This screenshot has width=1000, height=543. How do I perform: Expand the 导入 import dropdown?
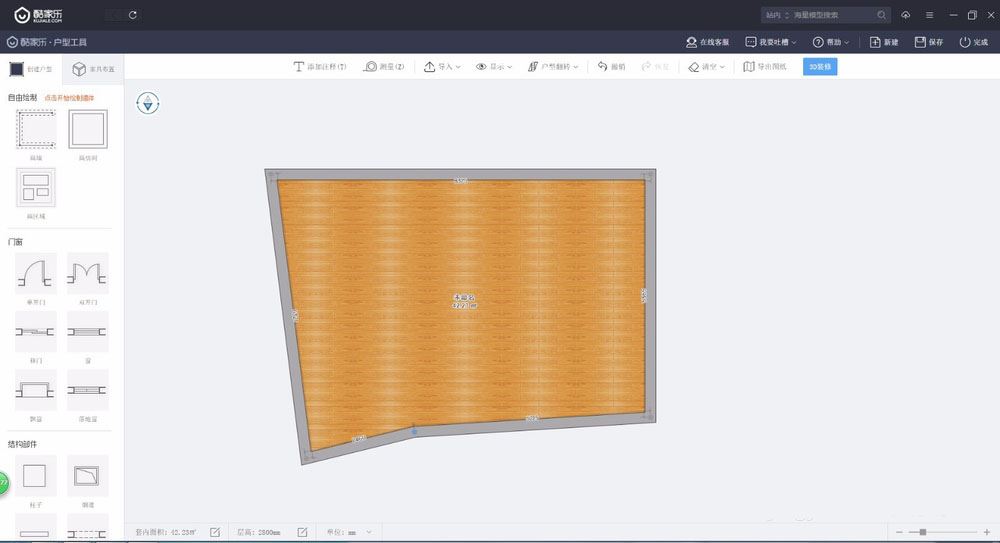point(442,67)
